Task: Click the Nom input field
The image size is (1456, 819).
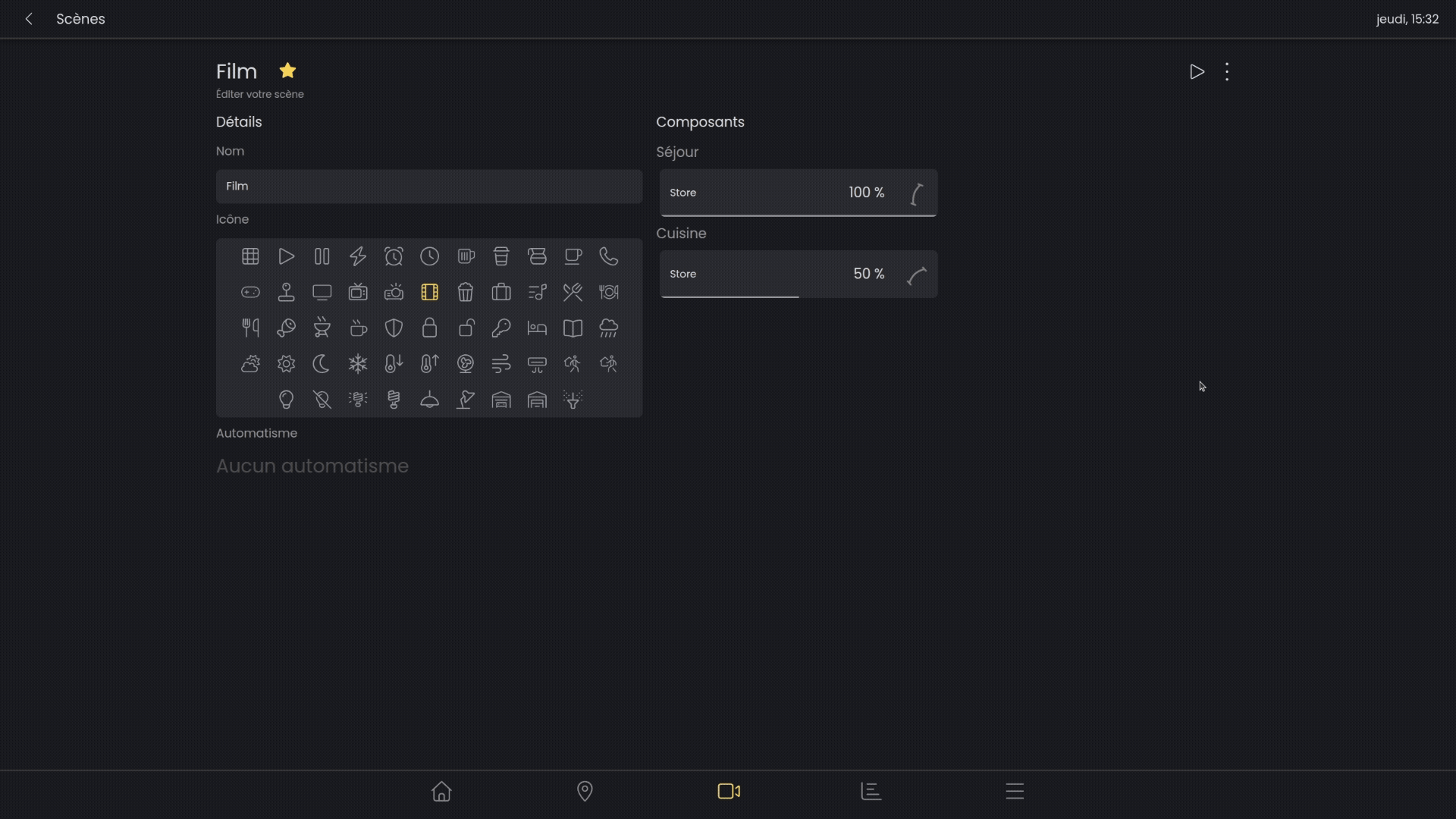Action: (x=428, y=186)
